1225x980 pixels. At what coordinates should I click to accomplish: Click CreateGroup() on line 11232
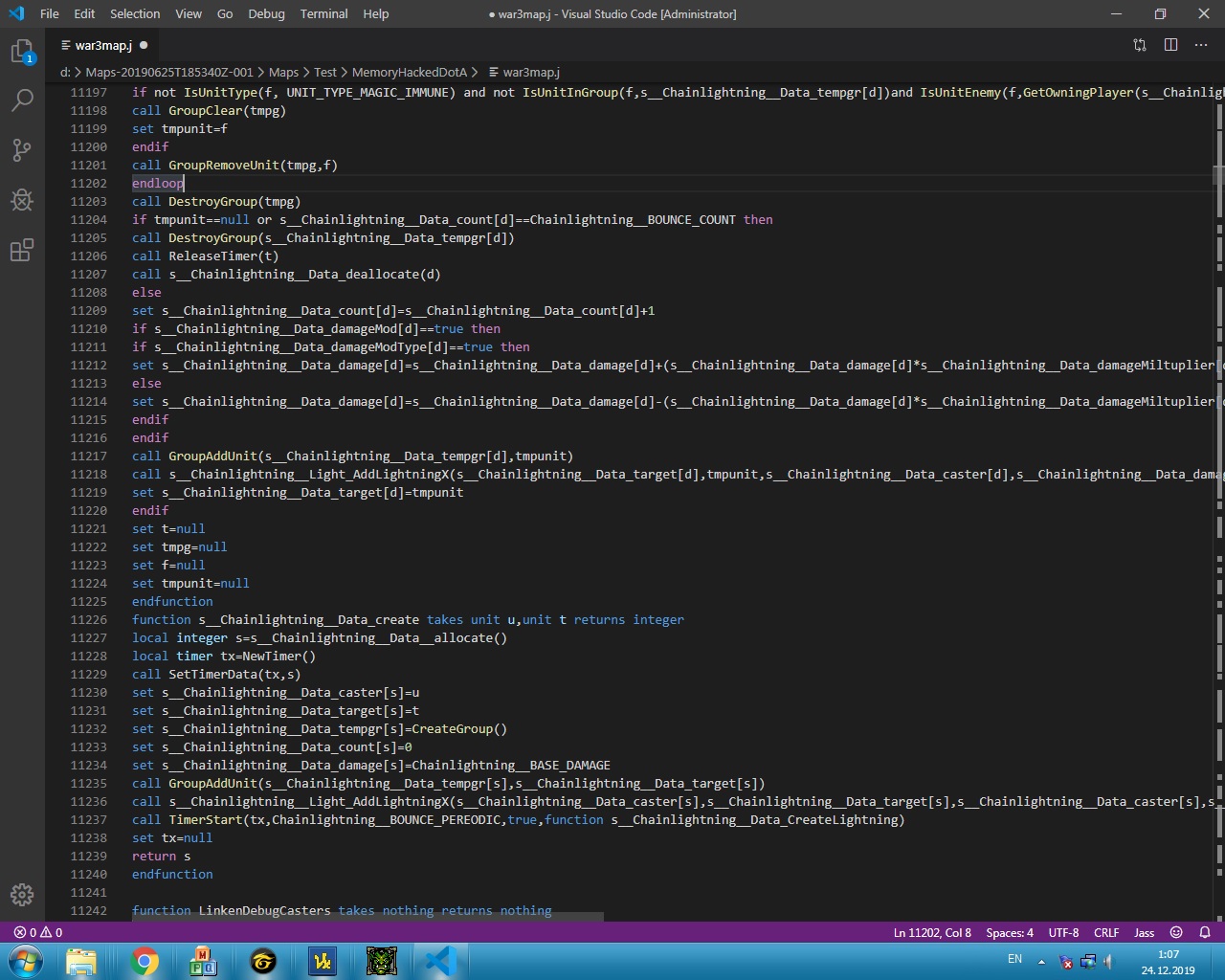coord(459,728)
